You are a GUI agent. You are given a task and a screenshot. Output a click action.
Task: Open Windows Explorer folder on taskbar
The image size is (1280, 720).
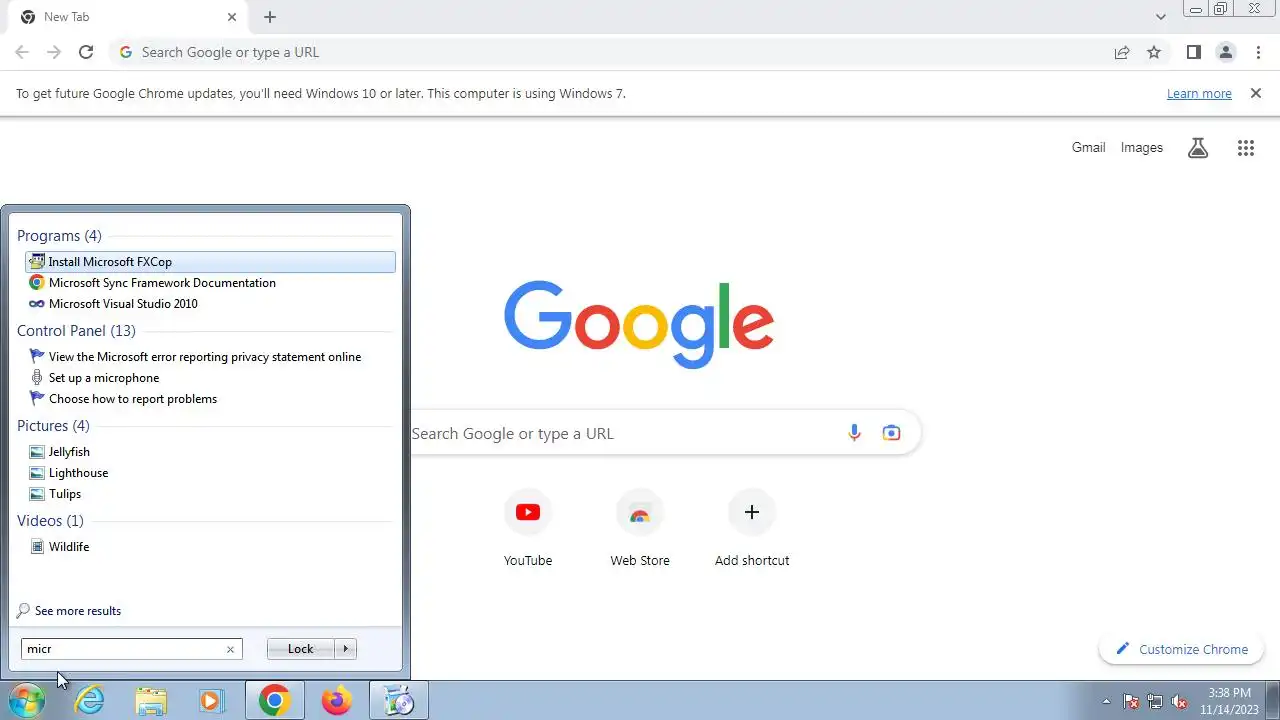[x=151, y=700]
